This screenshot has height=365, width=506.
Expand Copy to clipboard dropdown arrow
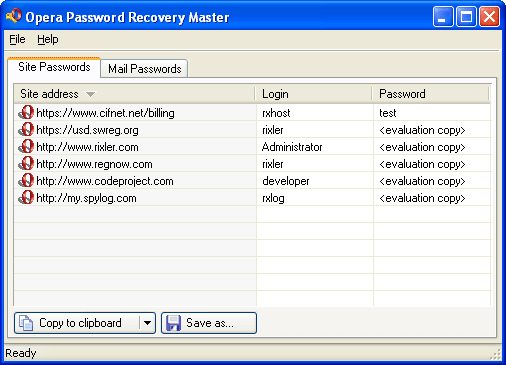tap(147, 323)
